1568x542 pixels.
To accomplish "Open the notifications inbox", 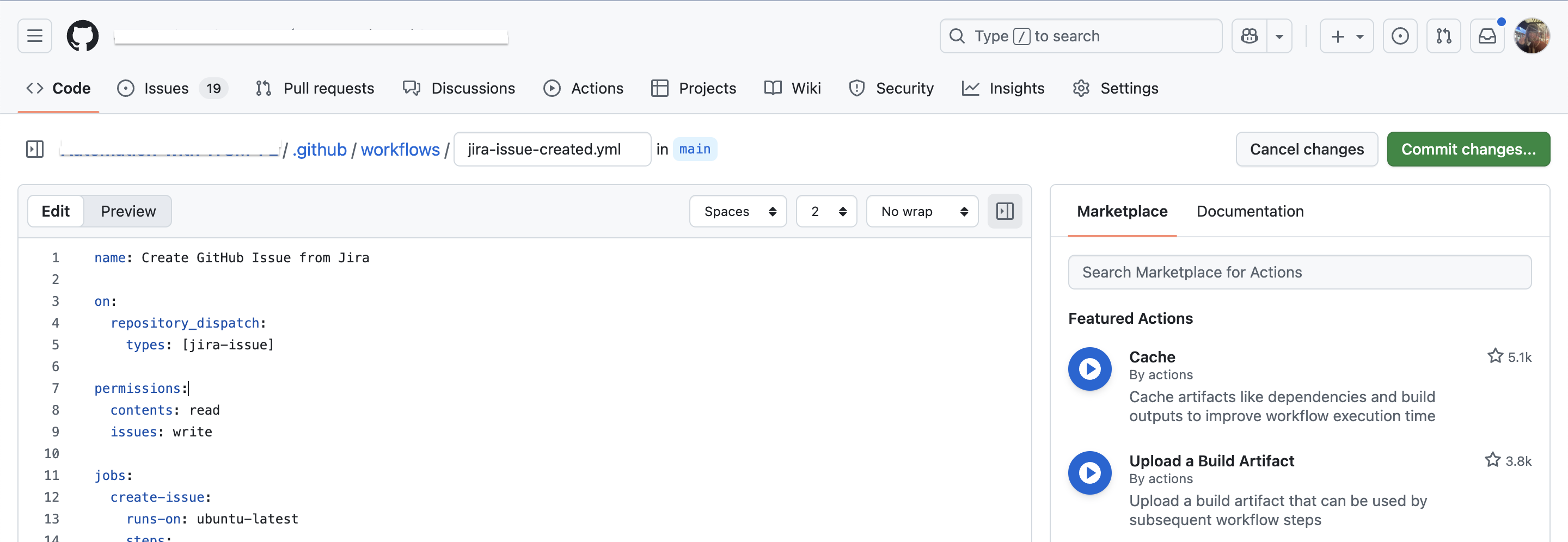I will [1487, 36].
